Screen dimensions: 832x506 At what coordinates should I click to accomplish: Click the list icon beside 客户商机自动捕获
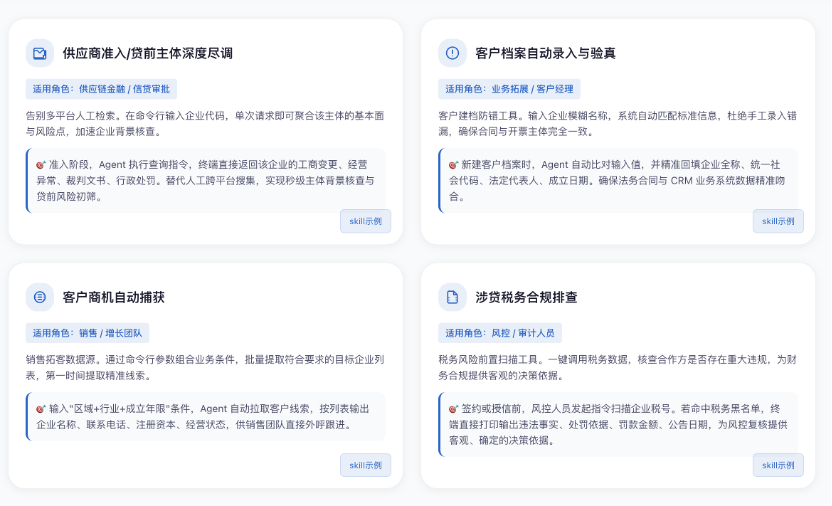40,297
